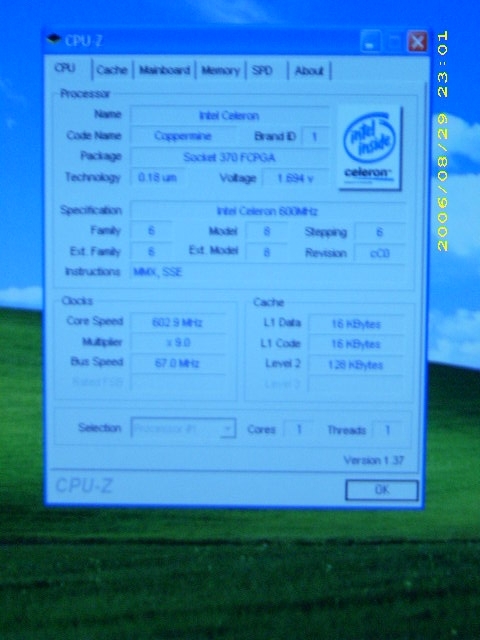Click the CPU-Z chip icon in title bar
Screen dimensions: 480x640
coord(54,40)
